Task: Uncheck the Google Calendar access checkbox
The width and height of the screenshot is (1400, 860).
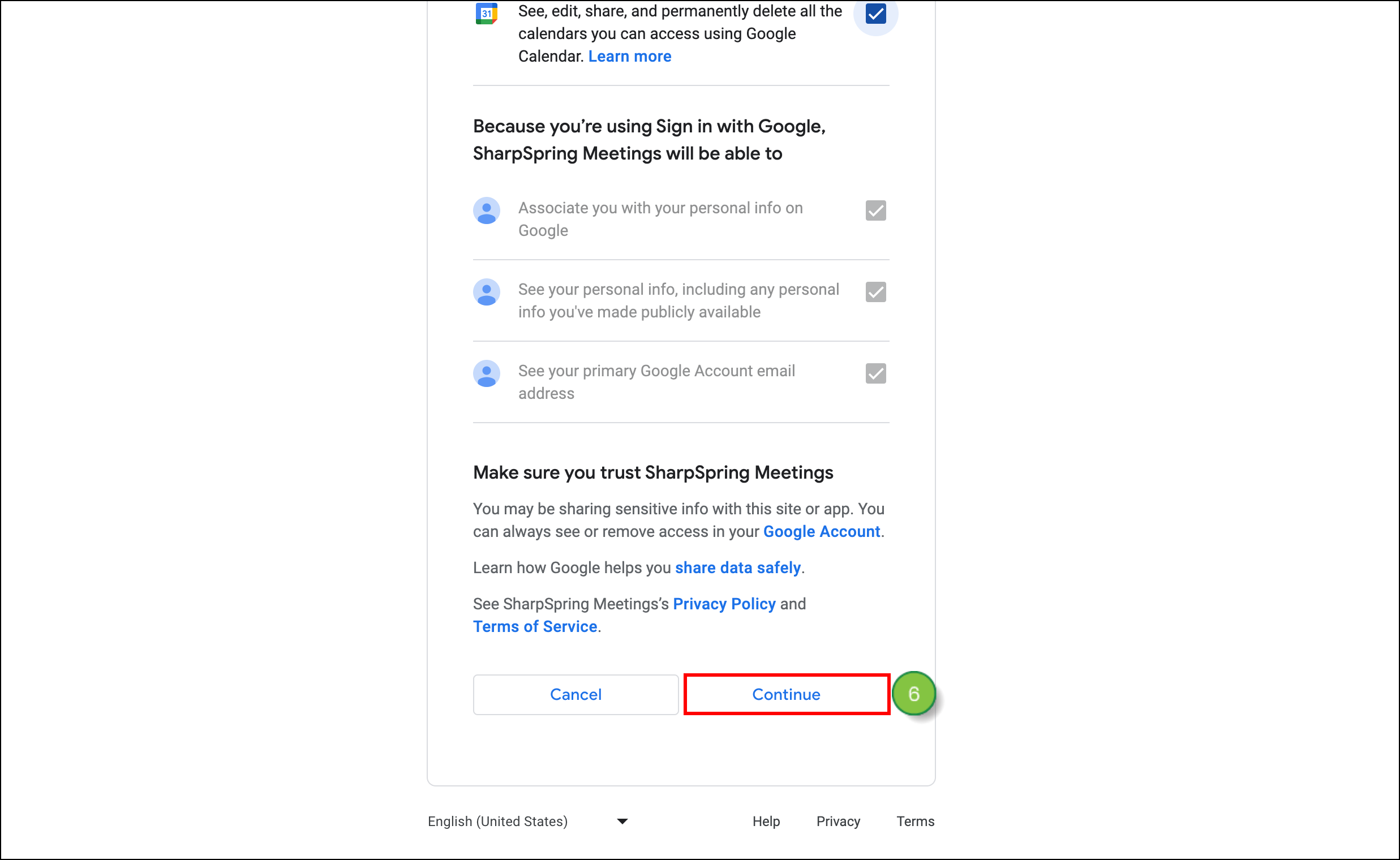Action: 875,14
